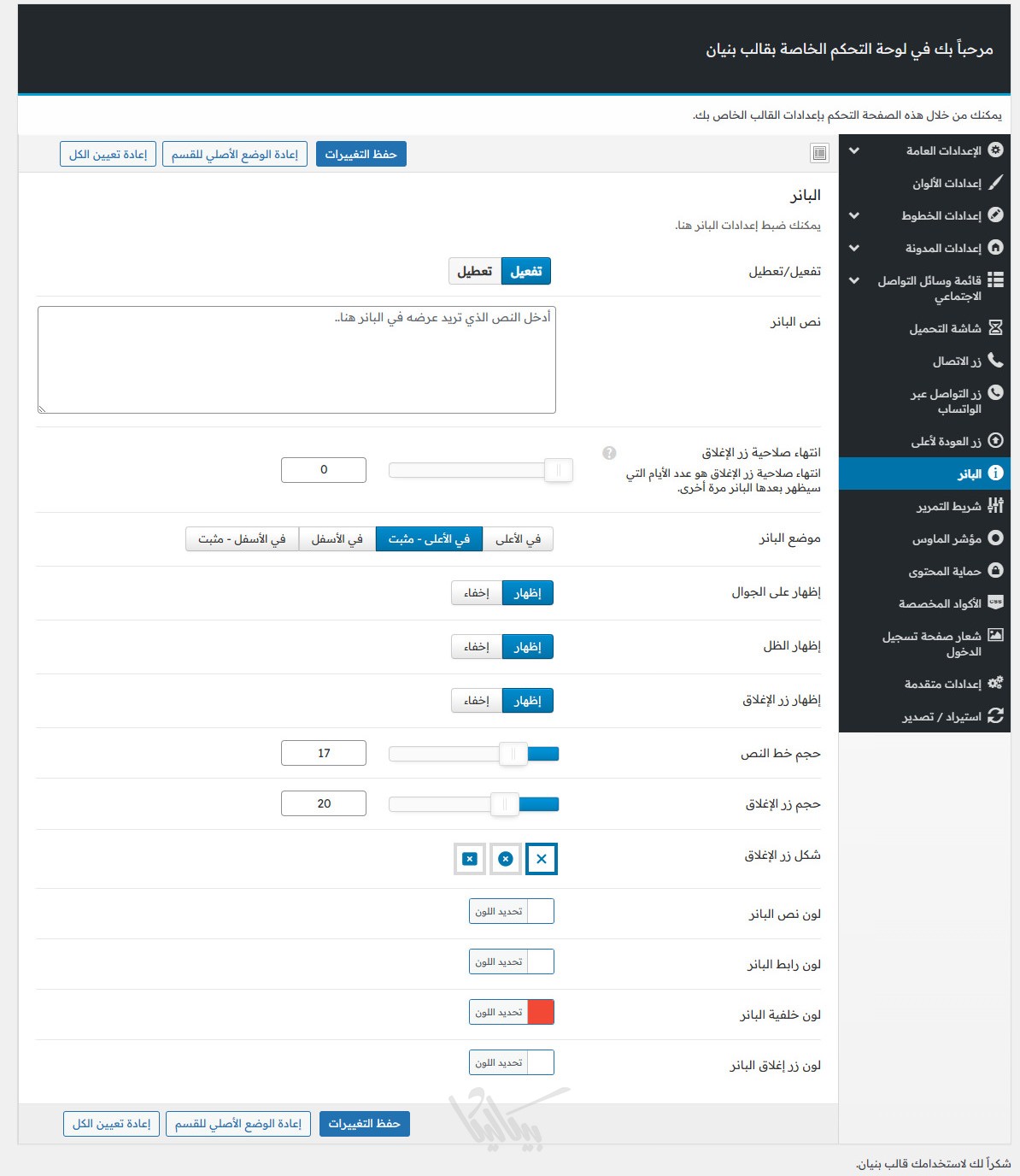Expand the إعدادات المدونة section arrow
This screenshot has width=1020, height=1176.
pyautogui.click(x=854, y=248)
